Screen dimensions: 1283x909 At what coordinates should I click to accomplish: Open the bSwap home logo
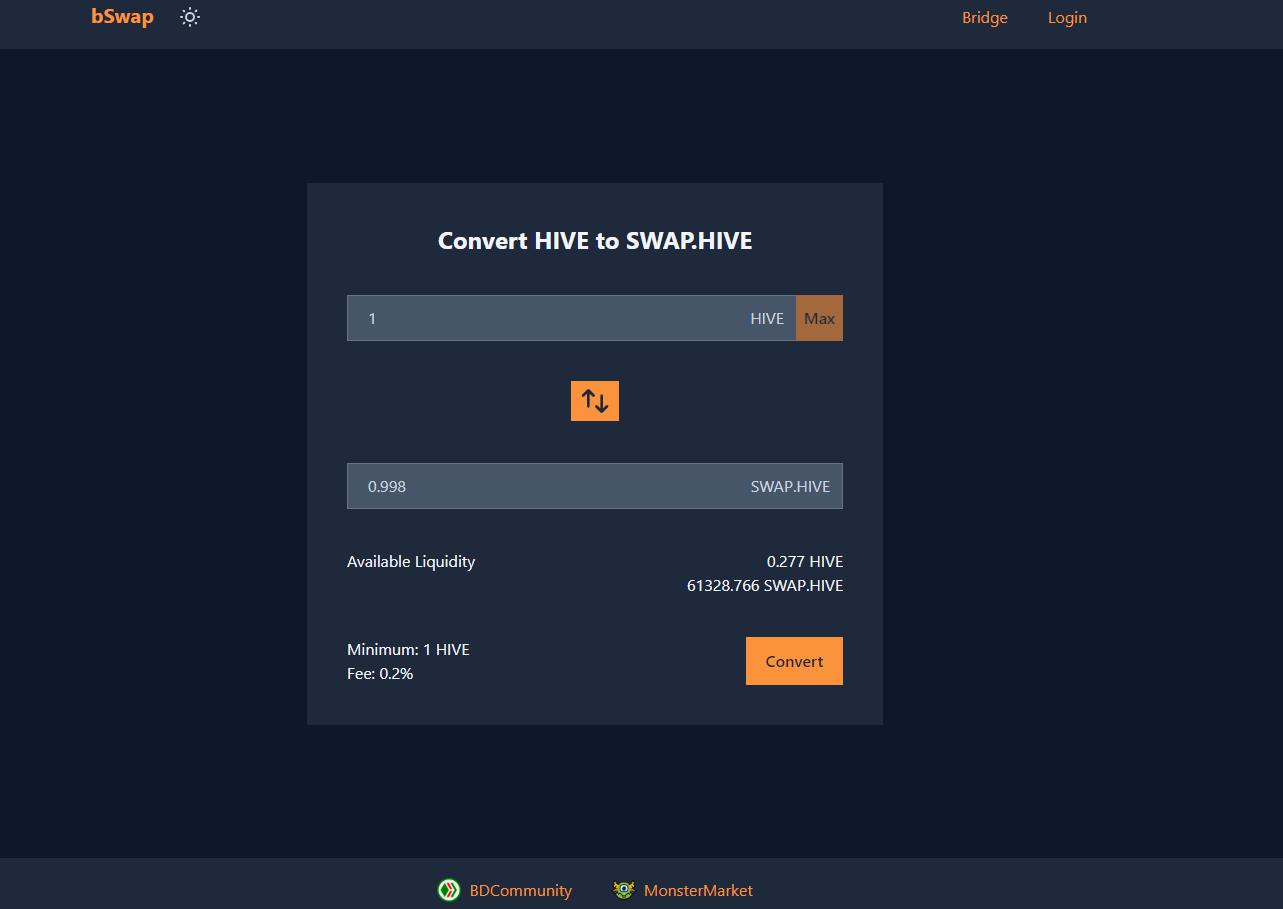(122, 17)
